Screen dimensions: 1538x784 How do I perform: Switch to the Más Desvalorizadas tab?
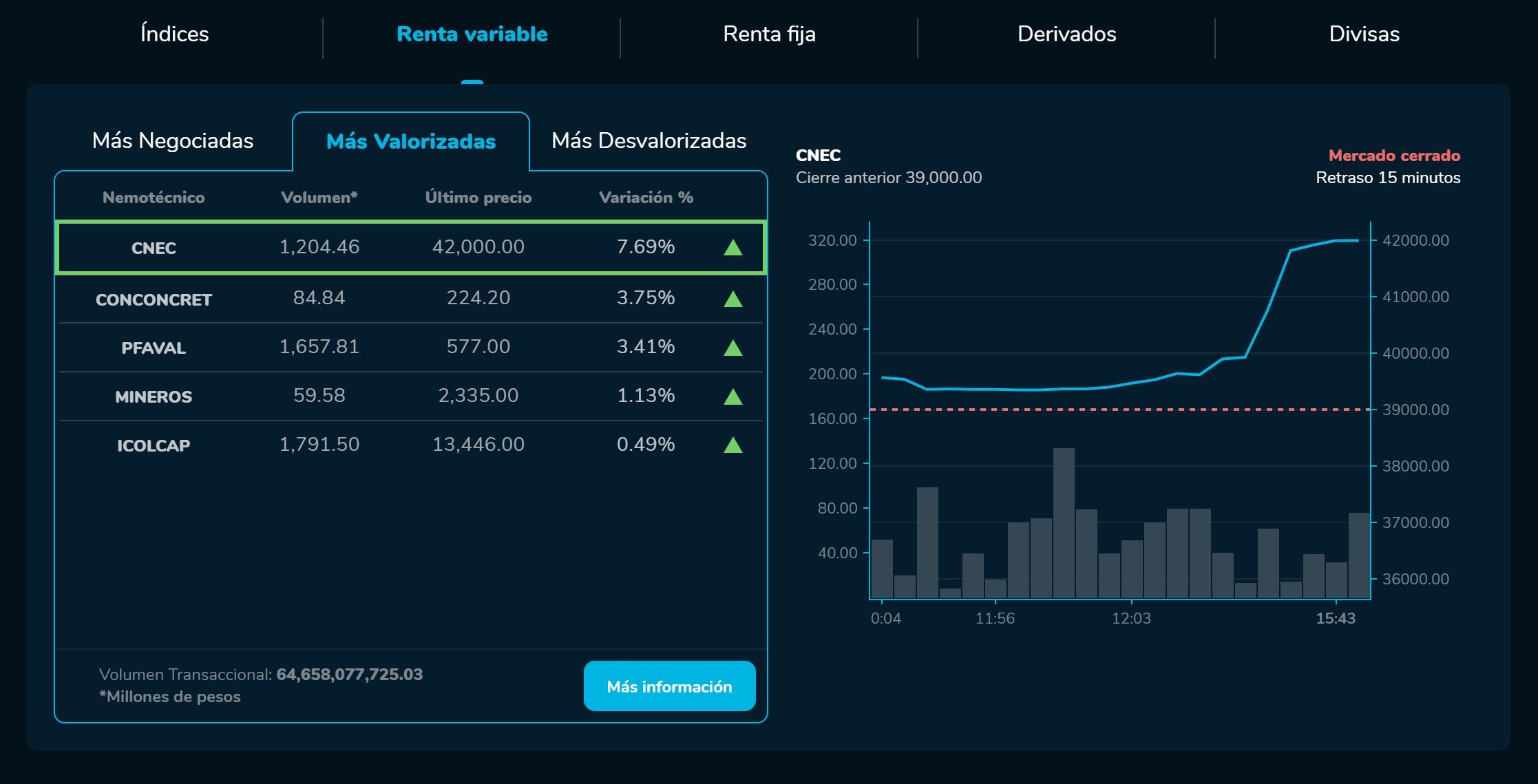pos(649,140)
